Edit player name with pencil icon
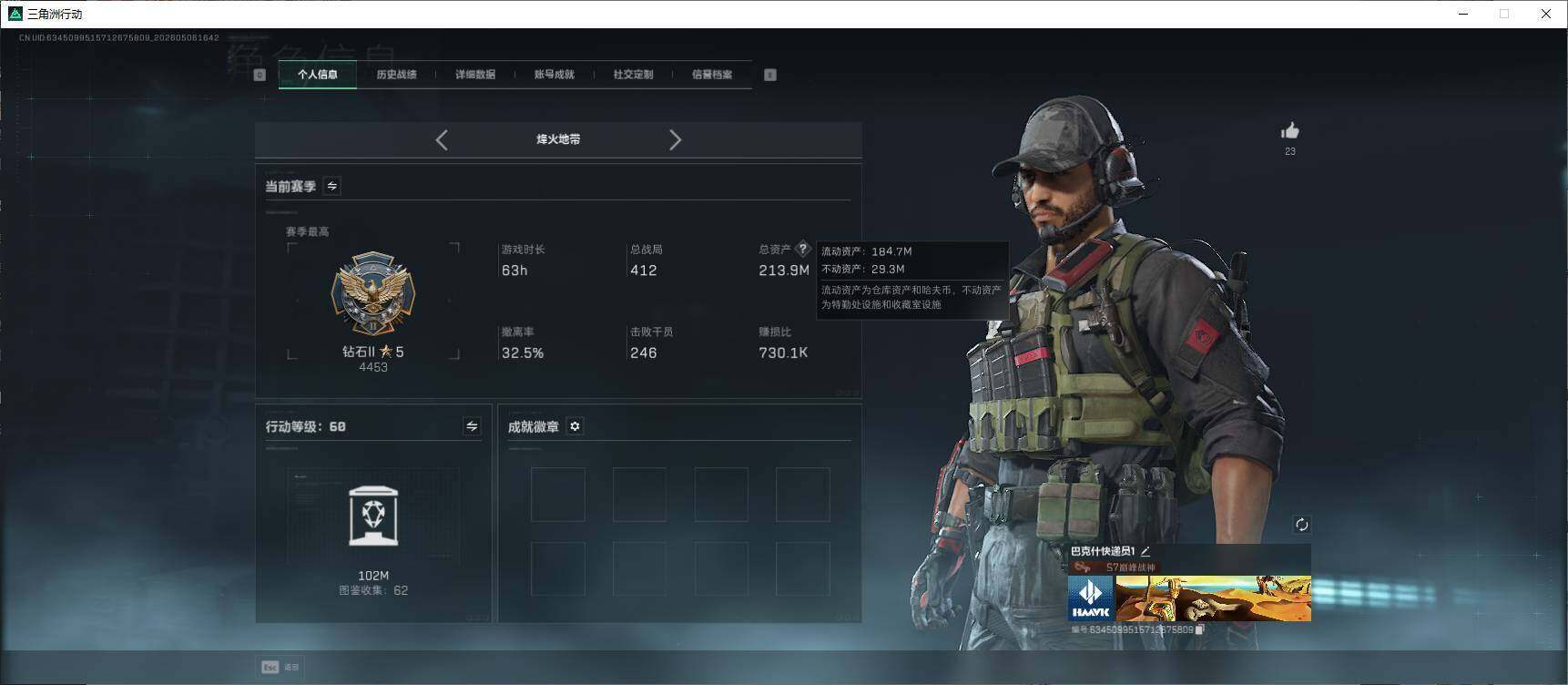Viewport: 1568px width, 685px height. tap(1145, 551)
